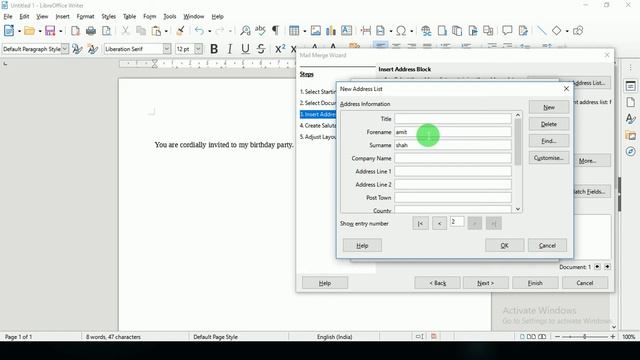Viewport: 640px width, 360px height.
Task: Click the Clone Formatting paintbrush icon
Action: tap(180, 31)
